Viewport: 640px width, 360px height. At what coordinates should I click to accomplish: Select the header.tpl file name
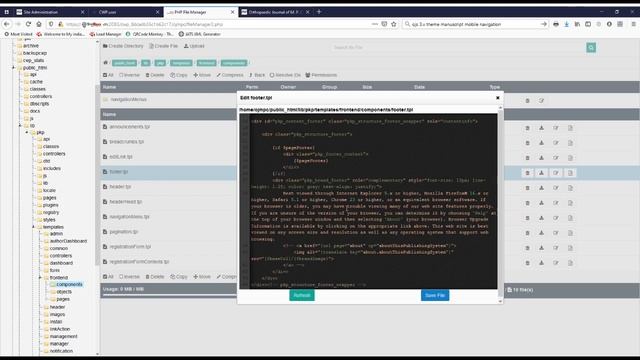[x=120, y=187]
